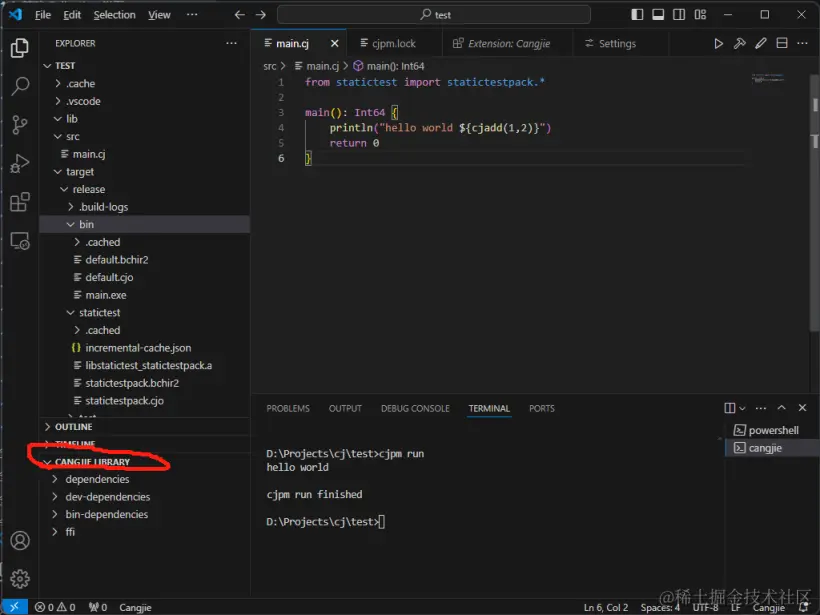Screen dimensions: 820x615
Task: Open the Run and Debug view
Action: (20, 164)
